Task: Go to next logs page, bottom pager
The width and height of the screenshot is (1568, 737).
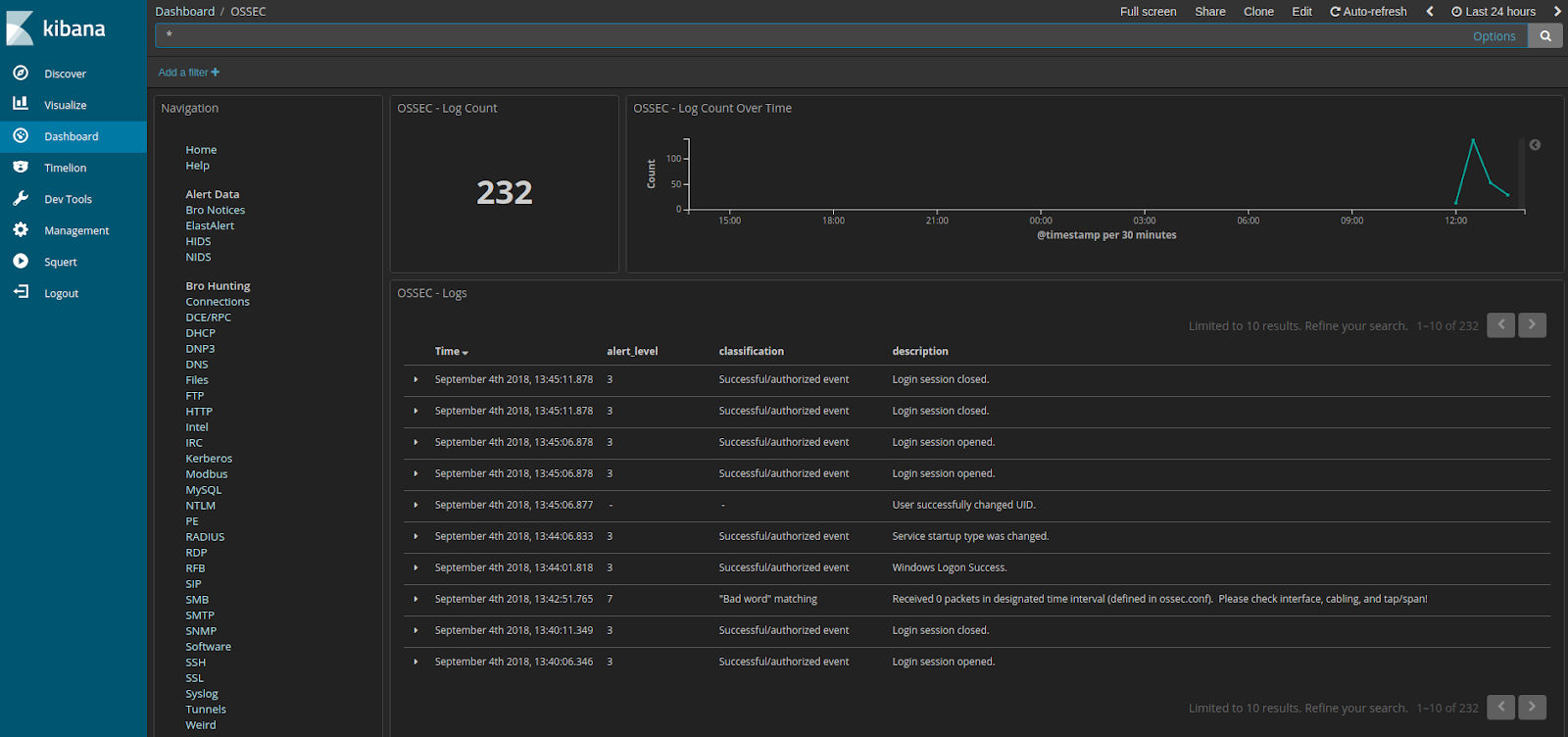Action: tap(1532, 708)
